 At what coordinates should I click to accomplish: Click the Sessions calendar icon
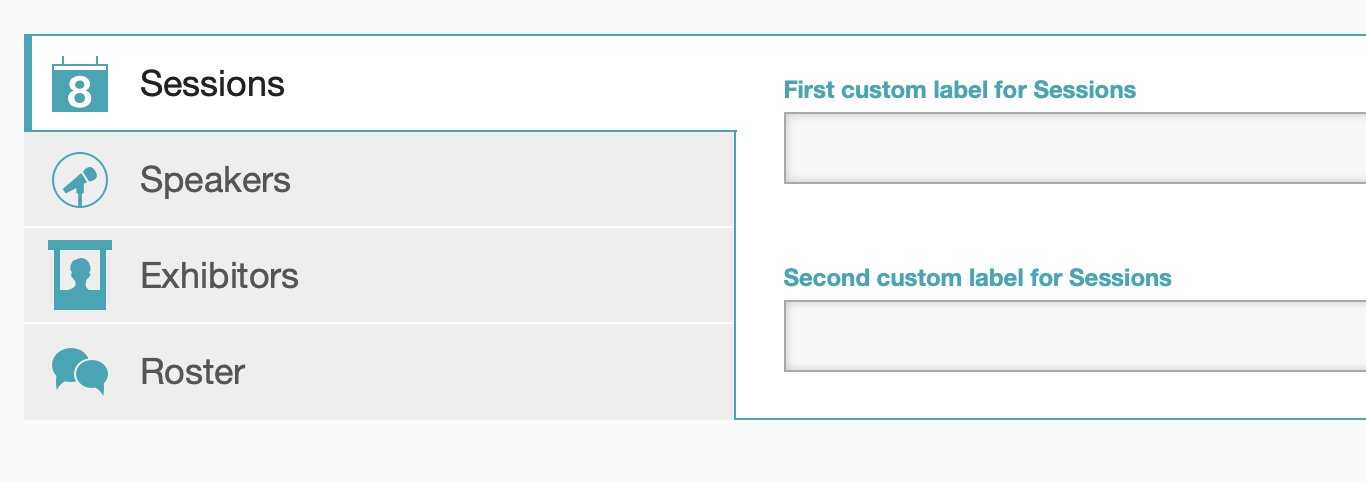pyautogui.click(x=79, y=84)
